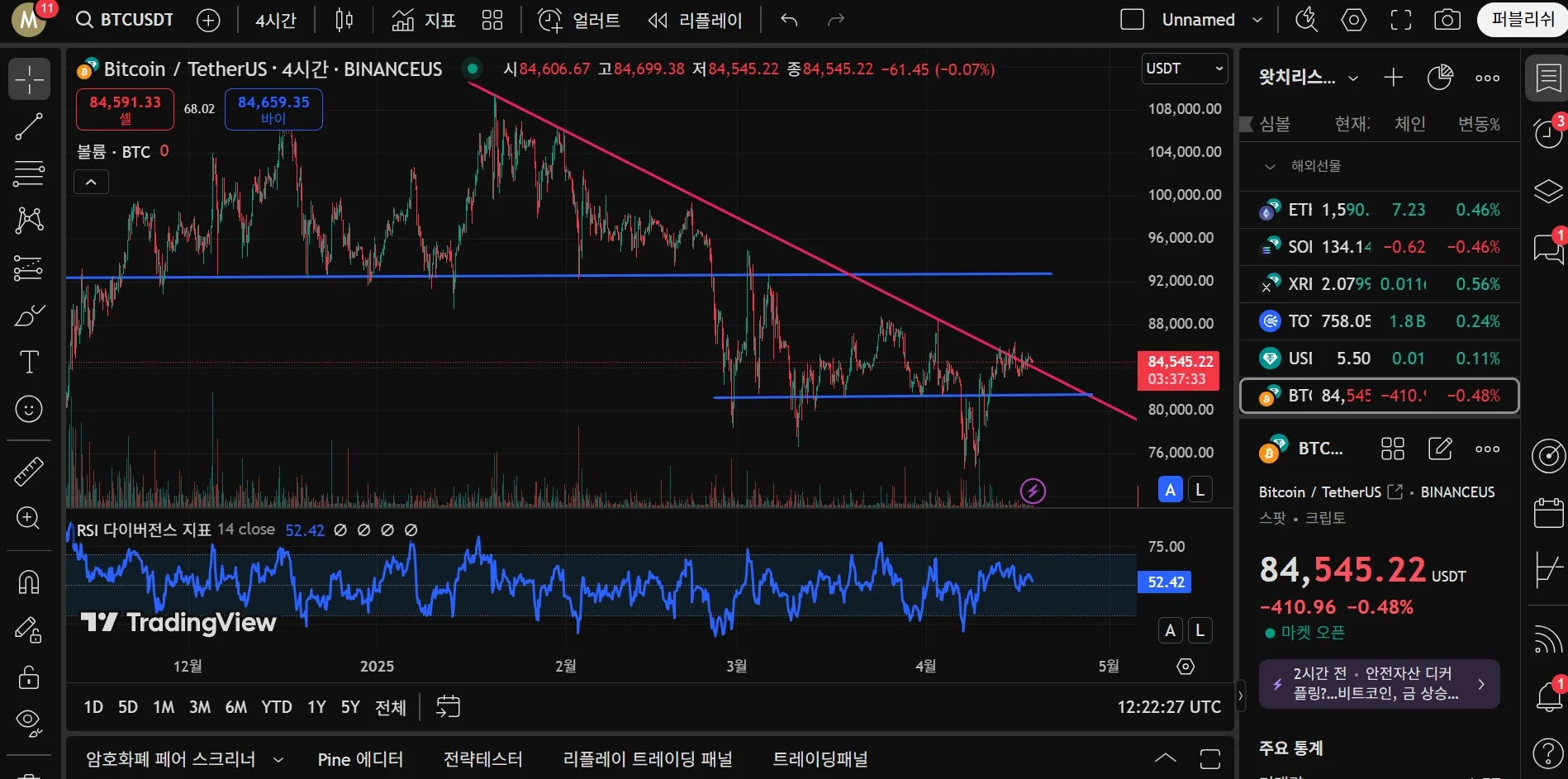Toggle log scale L on RSI pane
The height and width of the screenshot is (779, 1568).
(1200, 631)
